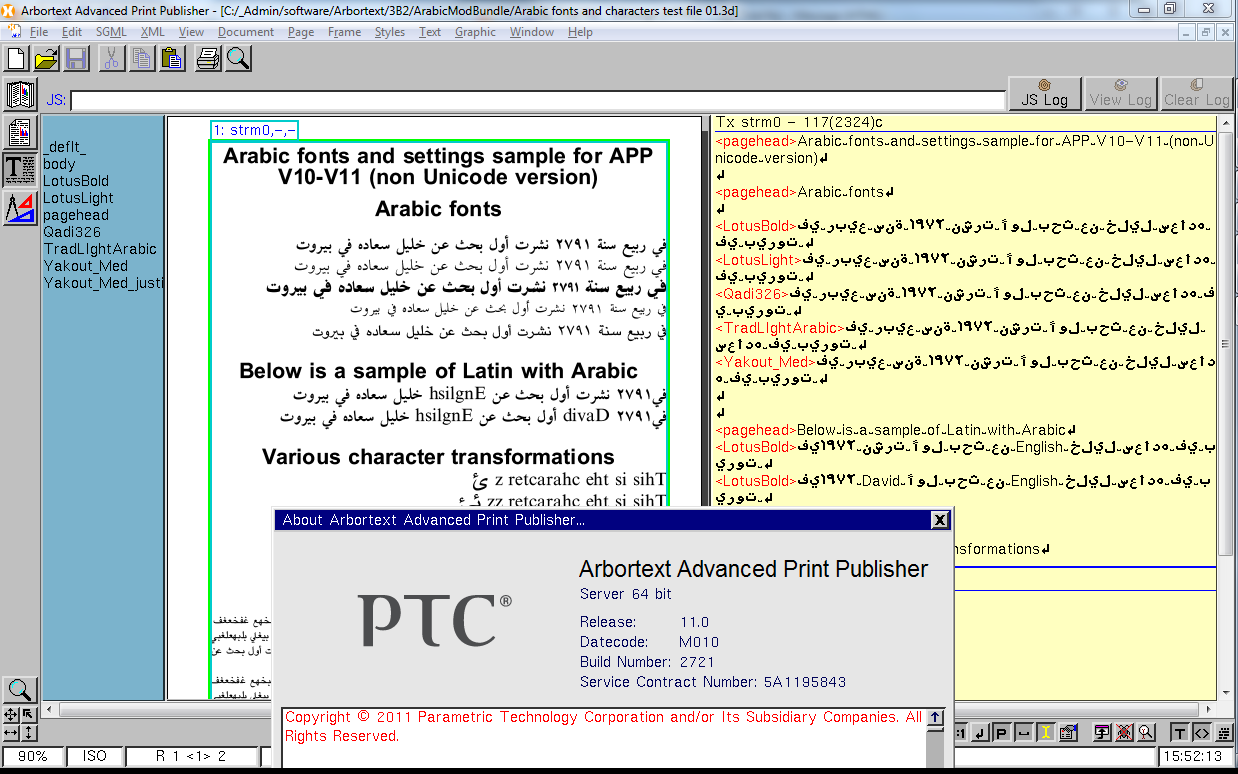This screenshot has width=1238, height=774.
Task: Click the Cut scissors icon
Action: pos(112,59)
